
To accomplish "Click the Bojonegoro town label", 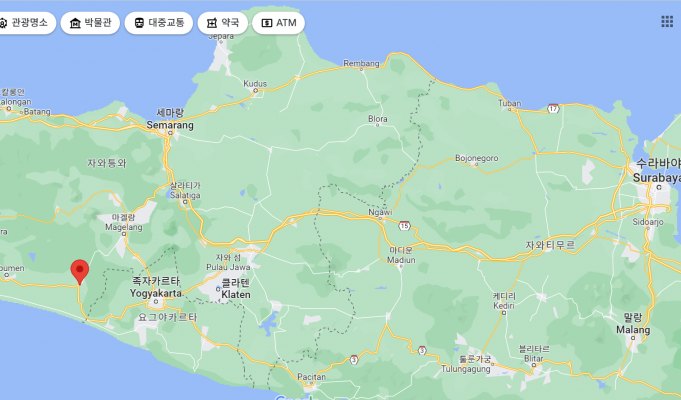I will click(476, 158).
